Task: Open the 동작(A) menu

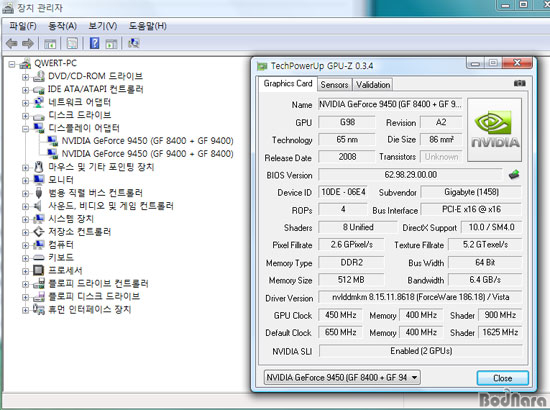Action: [62, 26]
